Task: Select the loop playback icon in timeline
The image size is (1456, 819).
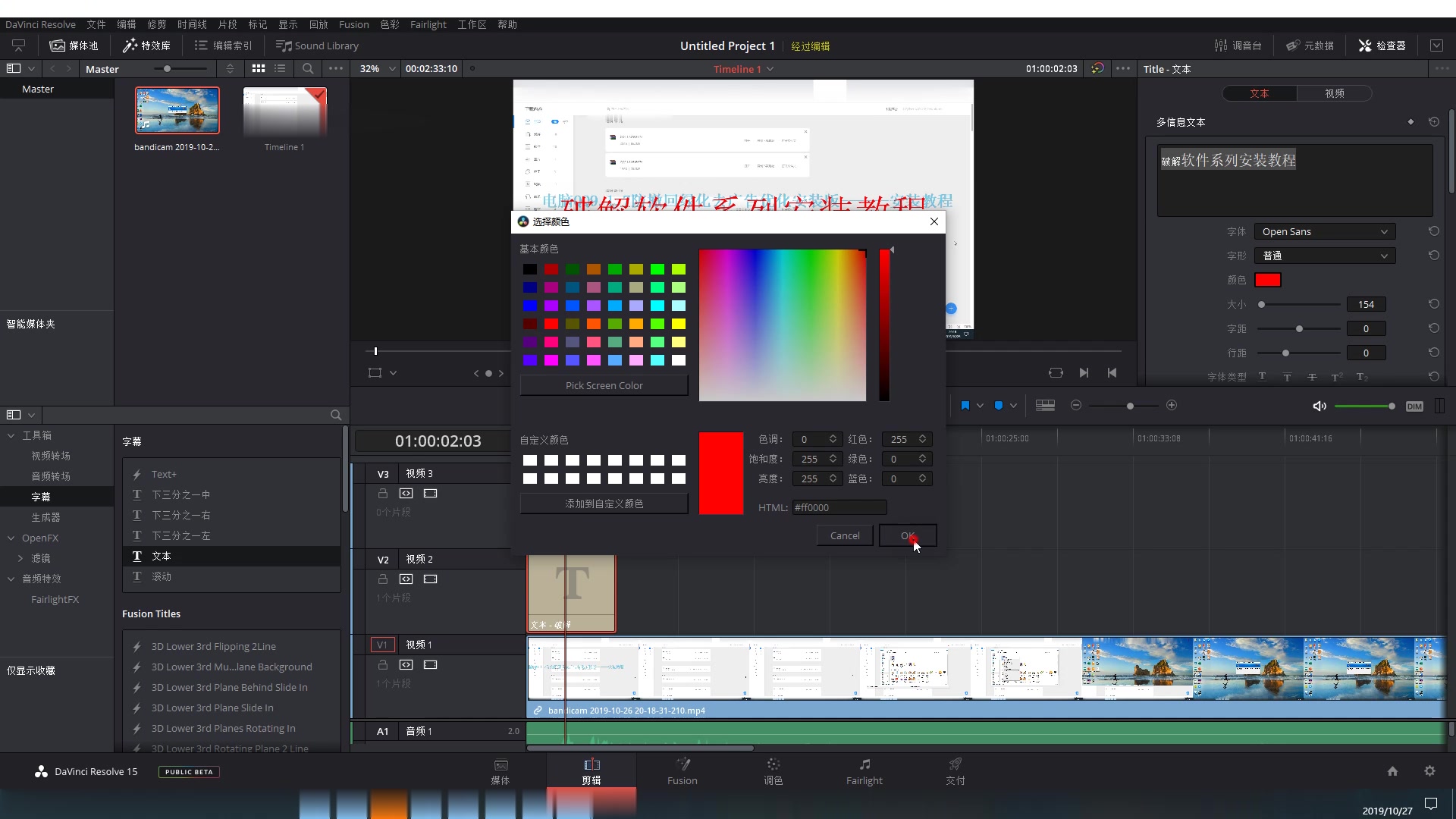Action: tap(1056, 372)
